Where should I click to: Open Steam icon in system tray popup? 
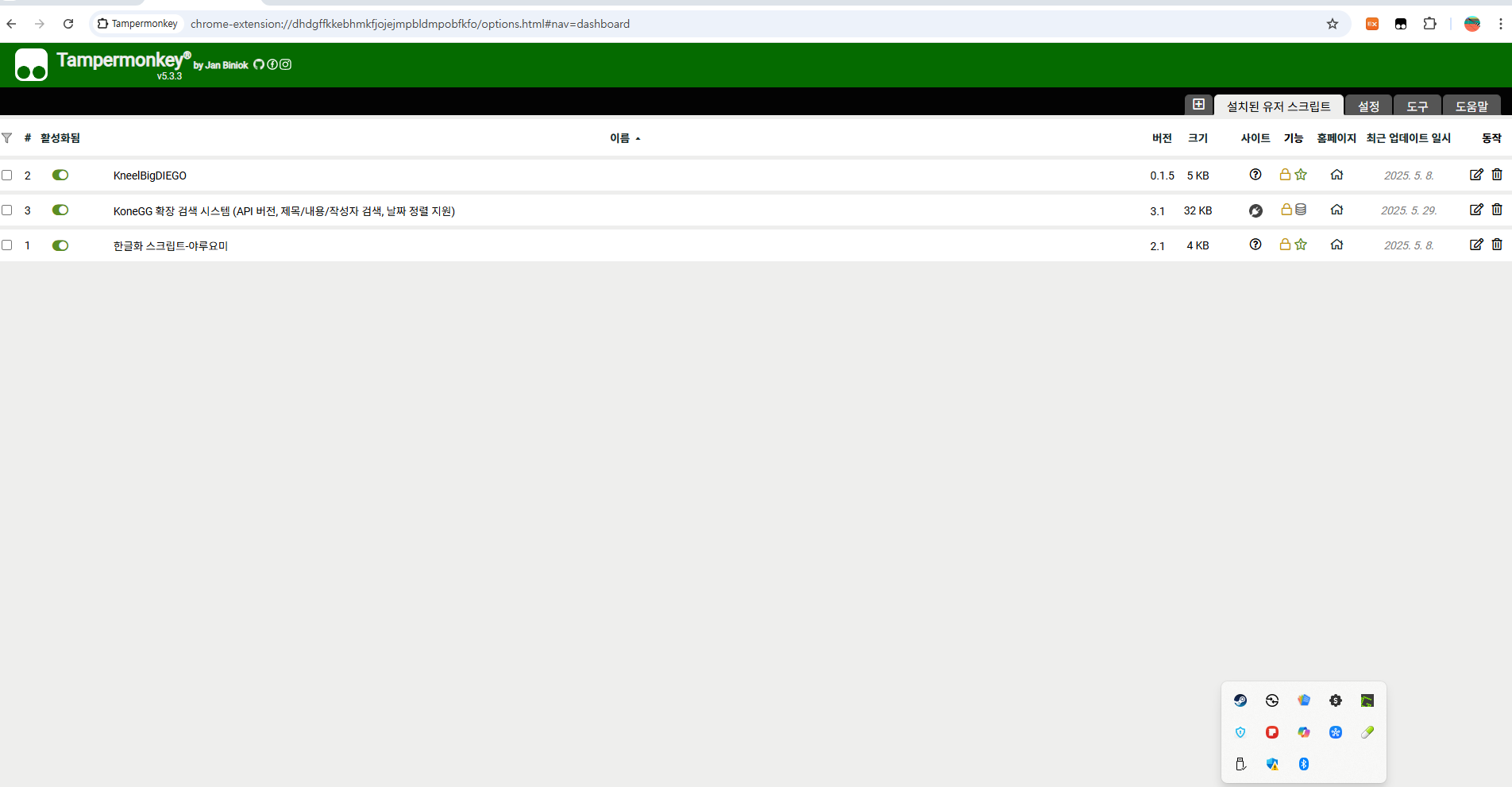click(1240, 700)
